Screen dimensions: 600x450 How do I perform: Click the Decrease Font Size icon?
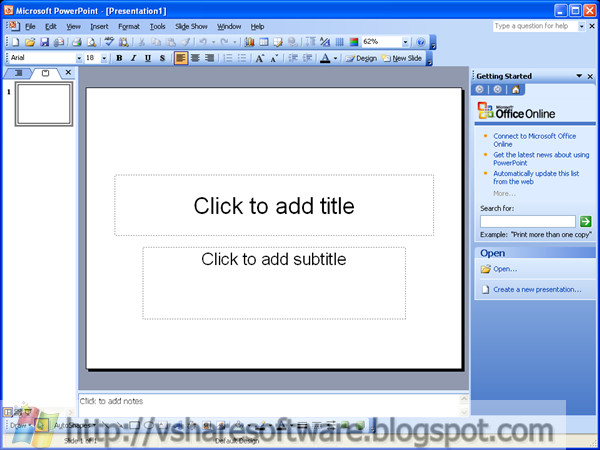(x=274, y=58)
